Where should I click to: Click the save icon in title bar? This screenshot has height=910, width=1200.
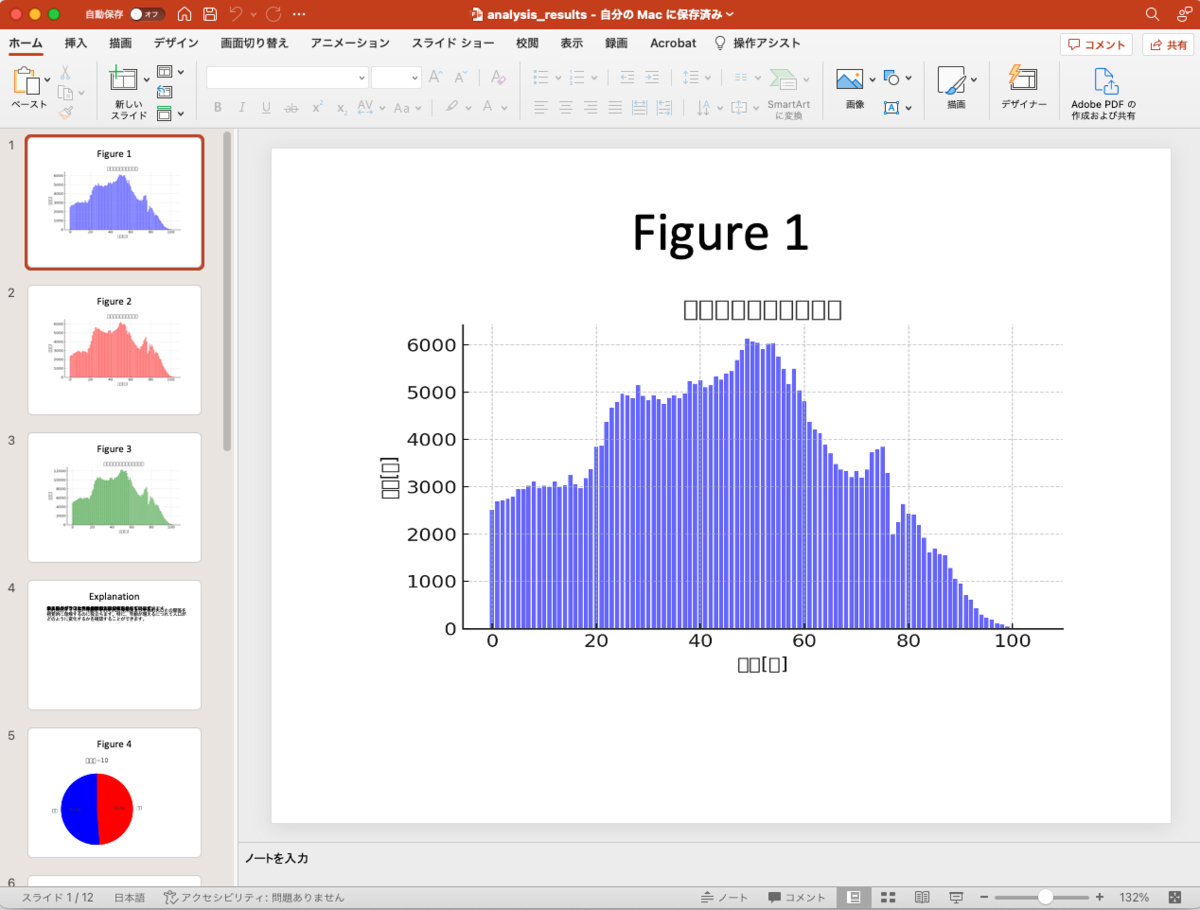tap(210, 14)
